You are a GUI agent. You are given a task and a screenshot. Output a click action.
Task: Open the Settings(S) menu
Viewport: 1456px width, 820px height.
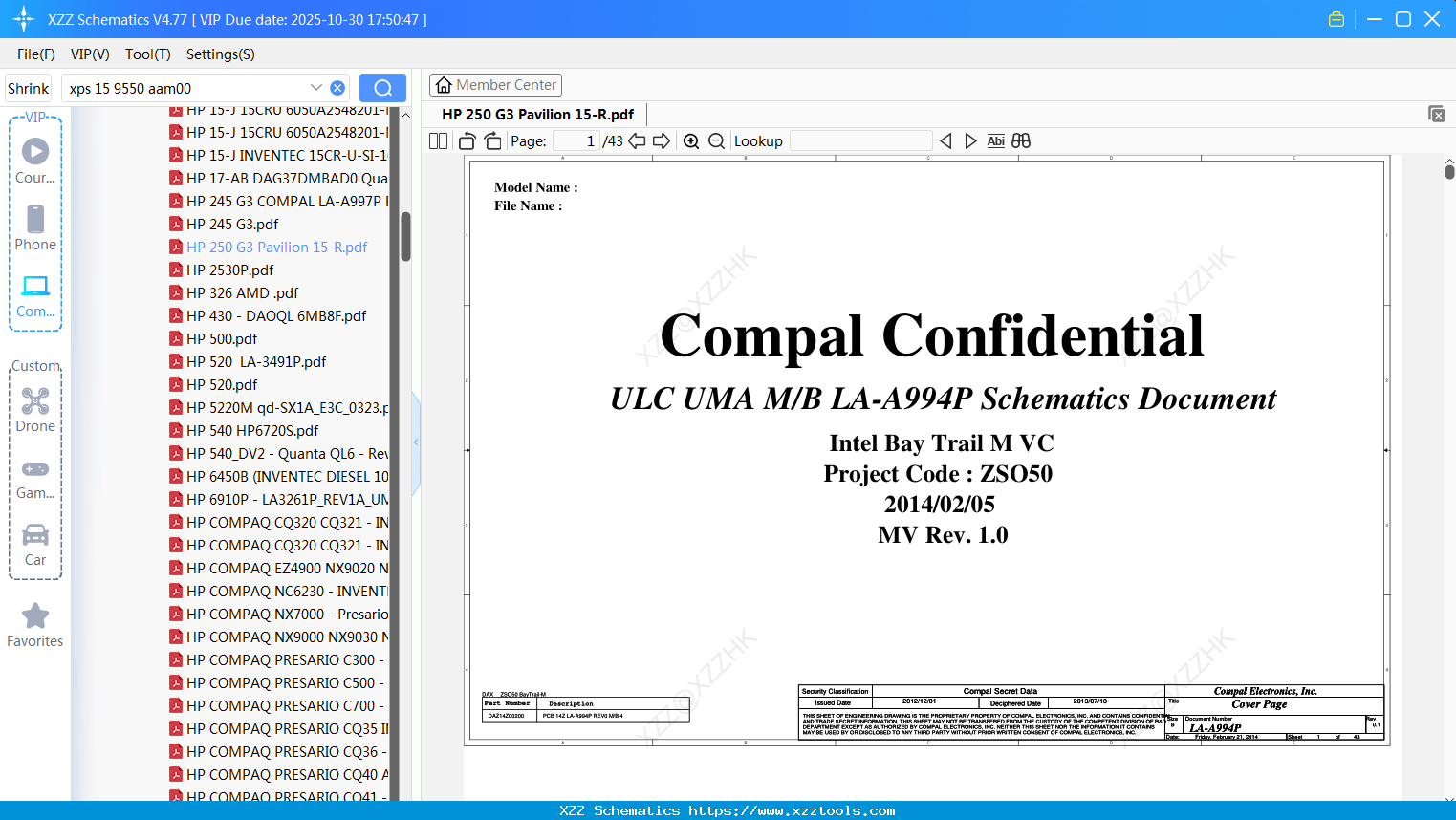221,54
